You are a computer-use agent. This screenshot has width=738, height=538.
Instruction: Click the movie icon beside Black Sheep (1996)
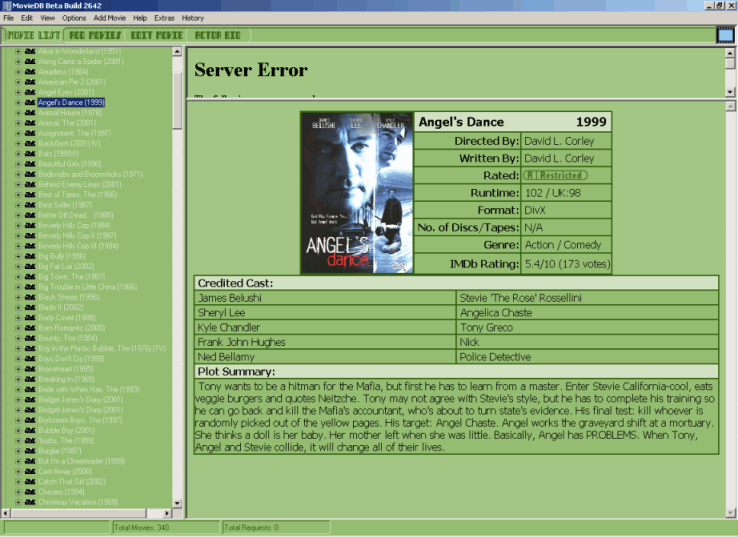pos(30,297)
